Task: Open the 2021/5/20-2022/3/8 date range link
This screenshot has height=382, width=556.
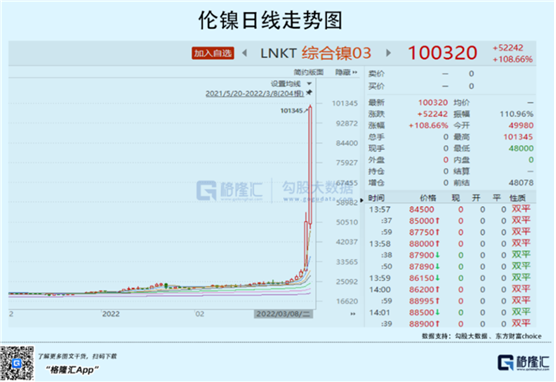Action: coord(255,94)
